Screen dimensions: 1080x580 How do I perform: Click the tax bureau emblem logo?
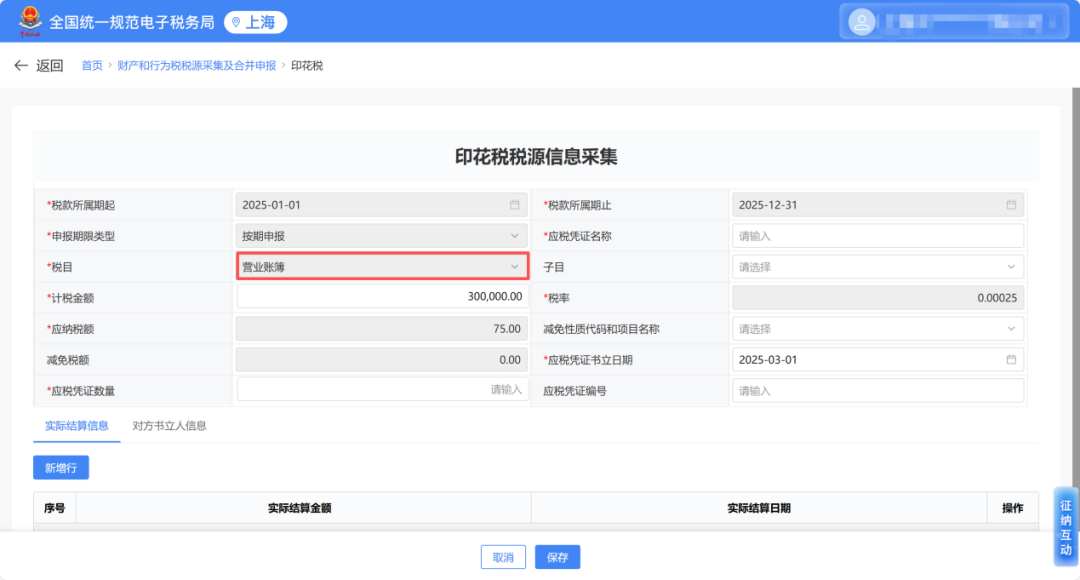pos(27,22)
